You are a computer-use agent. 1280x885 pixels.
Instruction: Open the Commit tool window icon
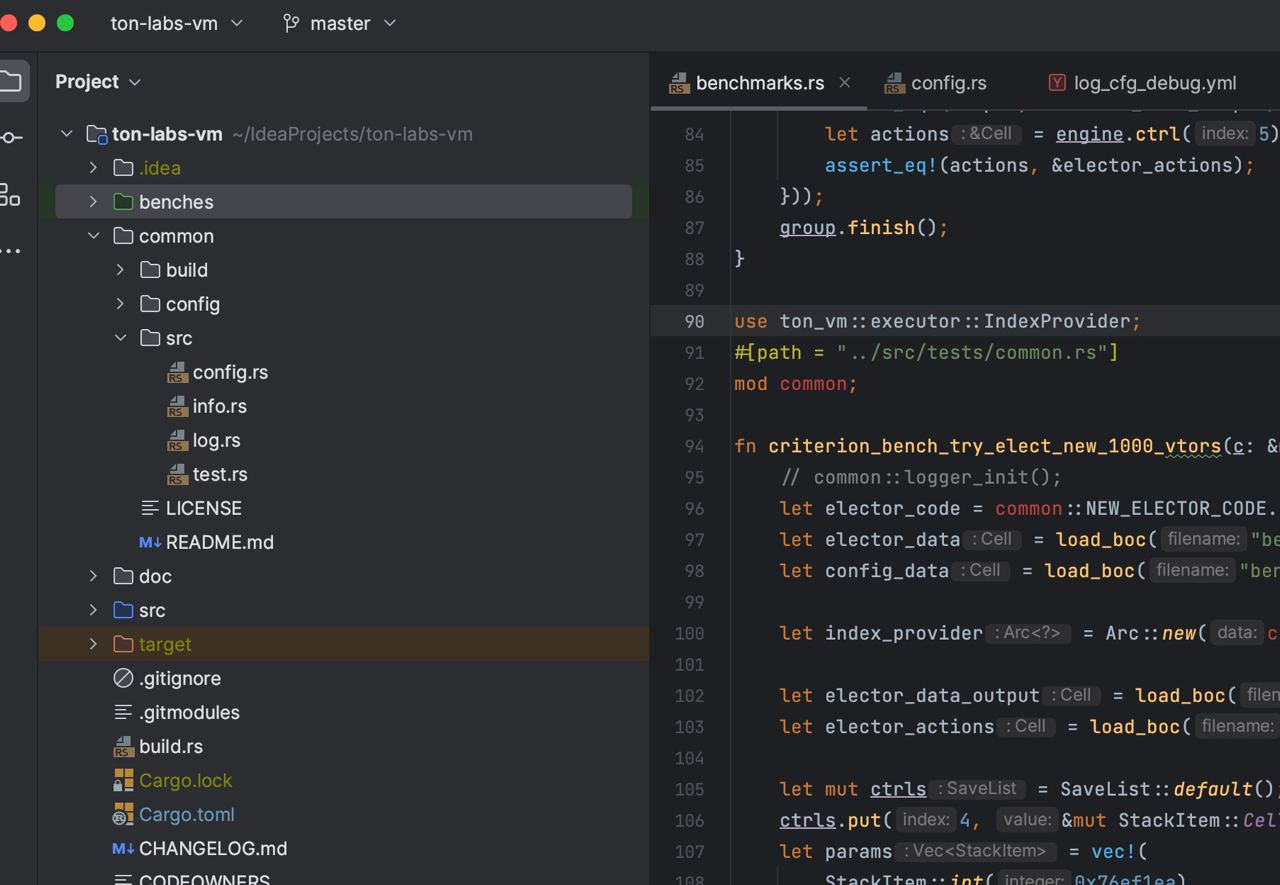tap(11, 137)
